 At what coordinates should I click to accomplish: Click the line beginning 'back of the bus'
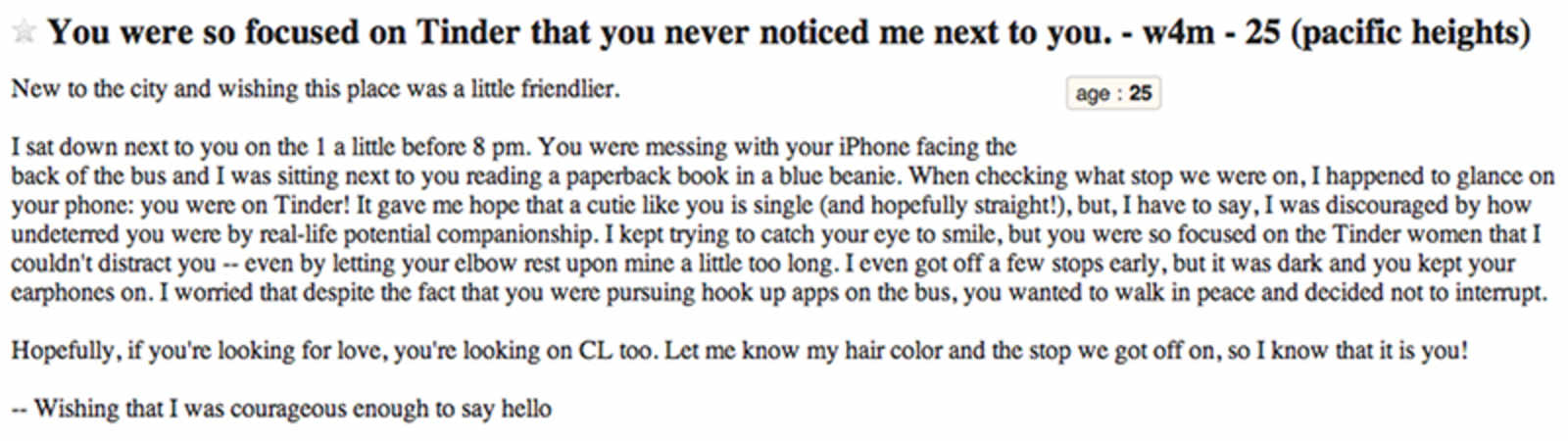[x=782, y=176]
